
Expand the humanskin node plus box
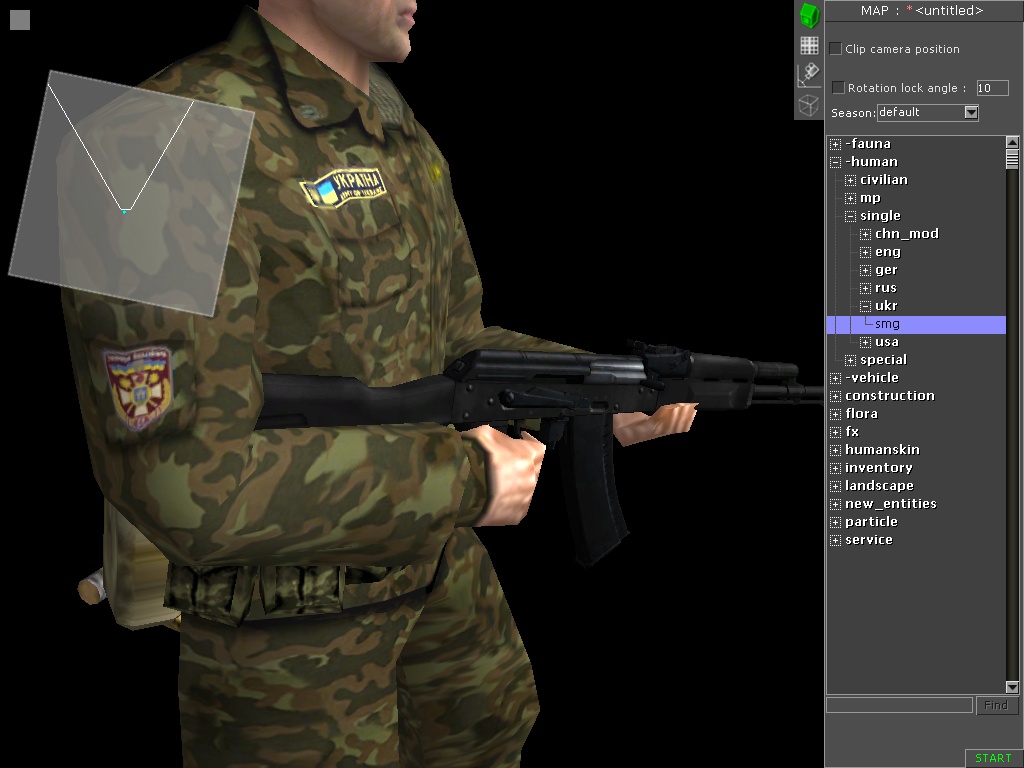[835, 450]
